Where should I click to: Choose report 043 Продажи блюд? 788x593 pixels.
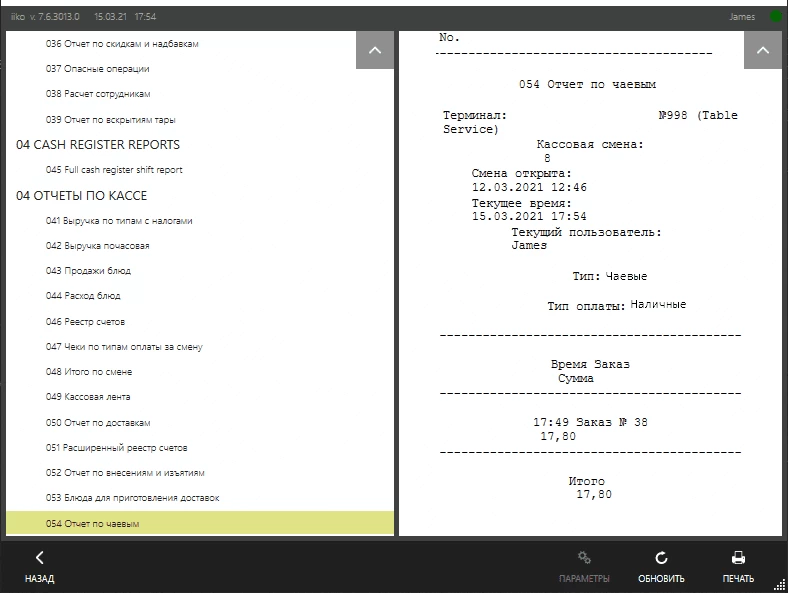(x=88, y=271)
